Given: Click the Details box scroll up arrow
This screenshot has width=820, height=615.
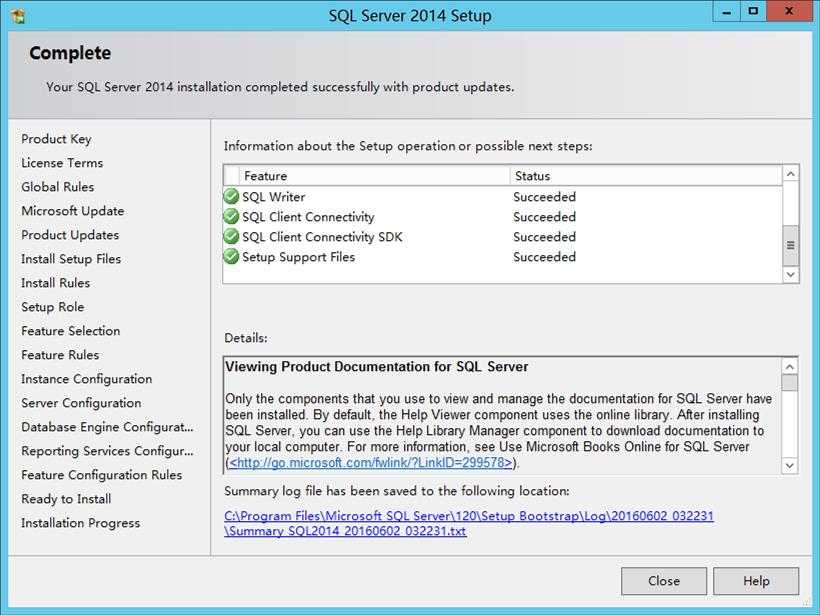Looking at the screenshot, I should [790, 366].
